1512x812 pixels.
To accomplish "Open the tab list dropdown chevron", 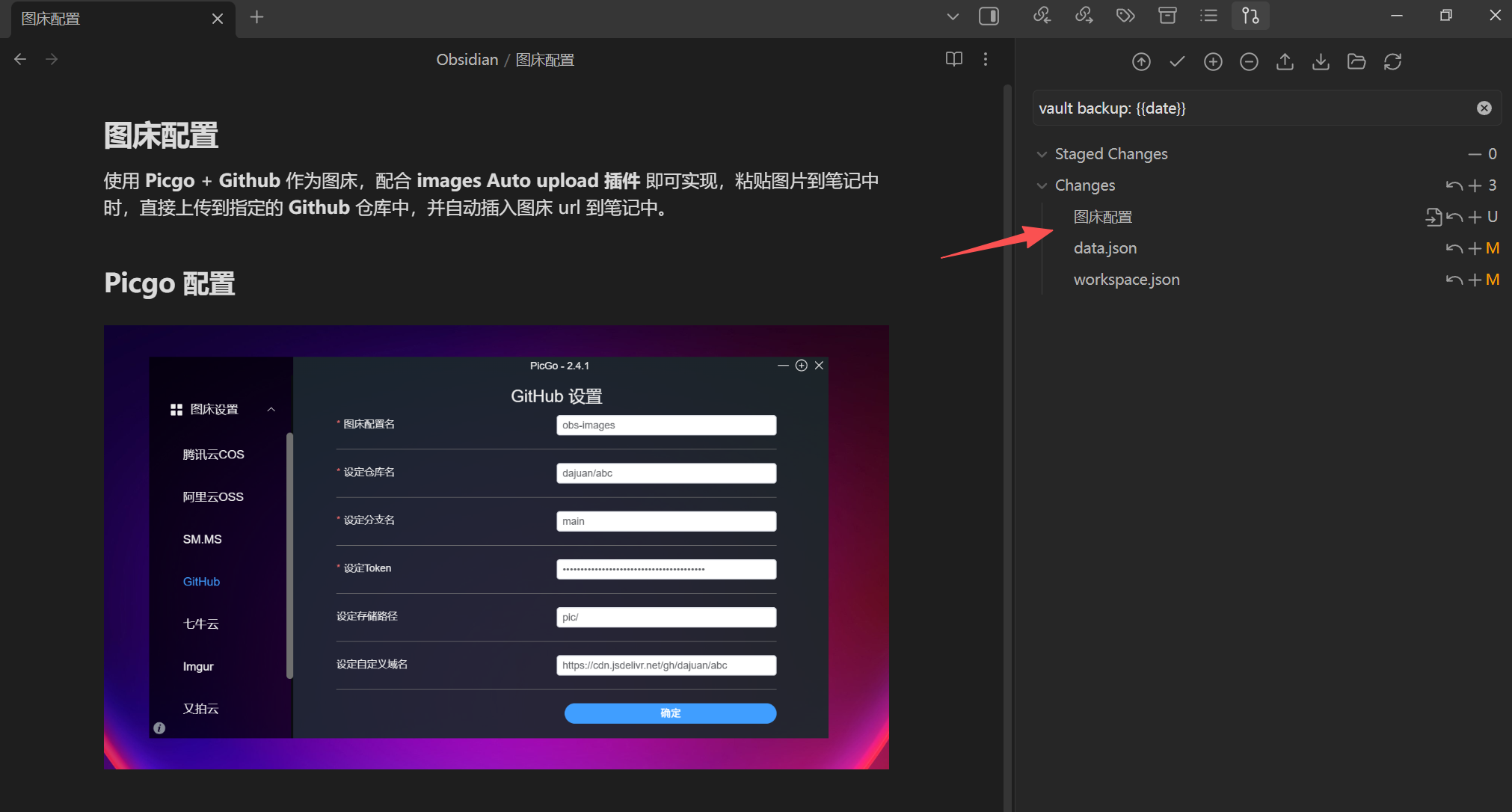I will pyautogui.click(x=953, y=16).
